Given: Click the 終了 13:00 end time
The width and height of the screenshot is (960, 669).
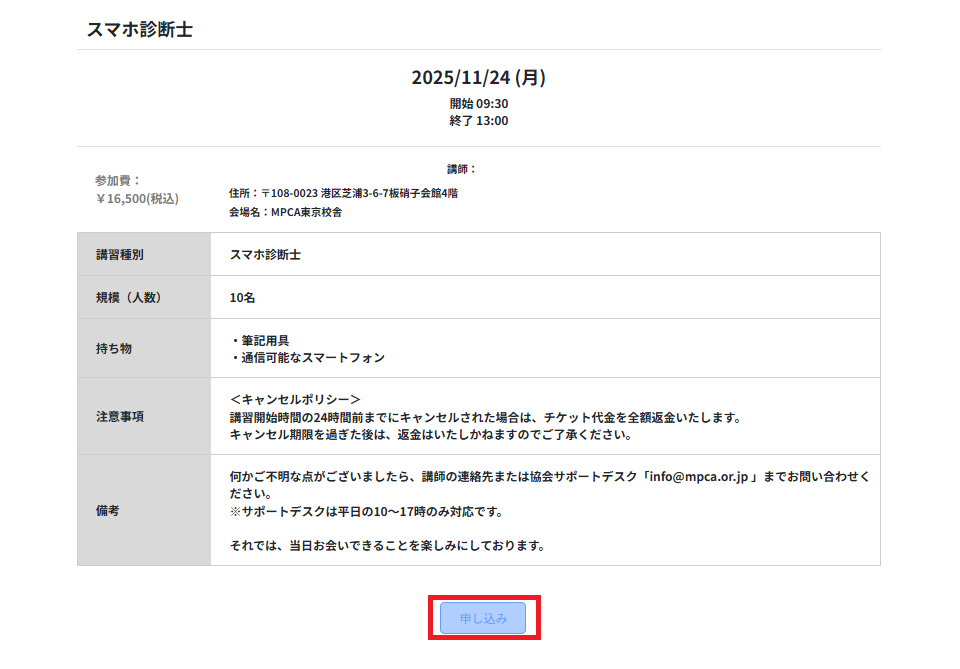Looking at the screenshot, I should [x=478, y=121].
